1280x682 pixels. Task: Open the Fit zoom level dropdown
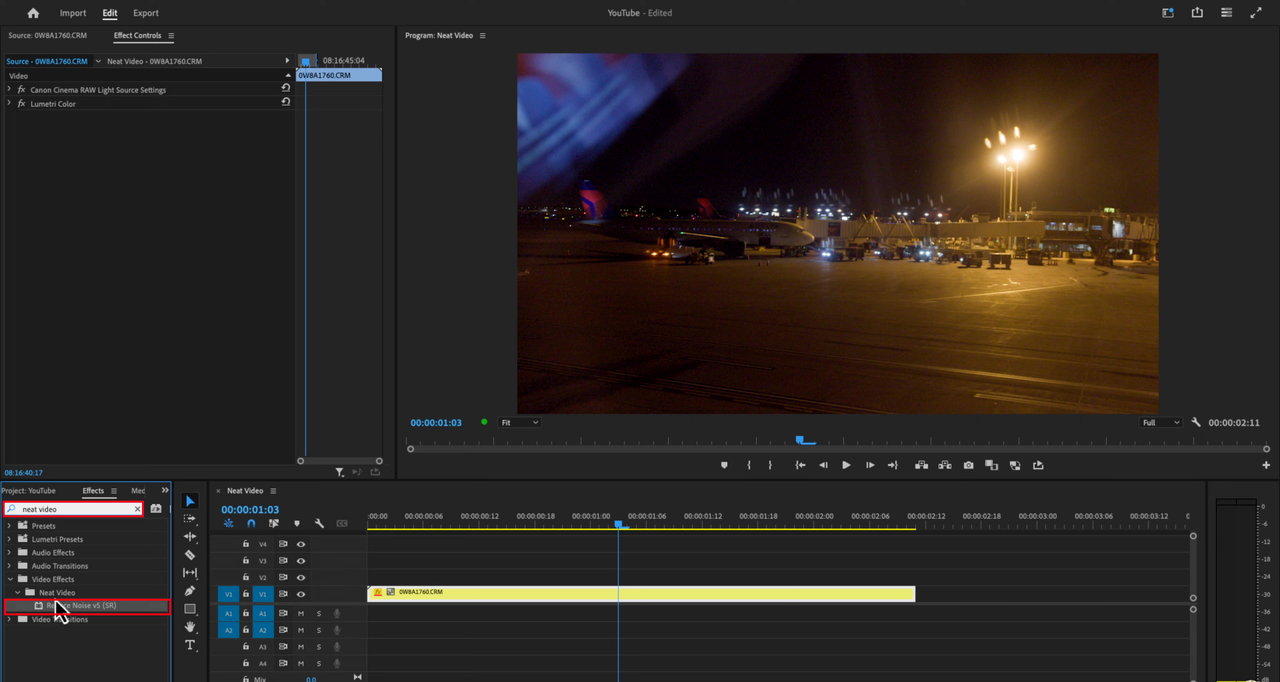click(519, 423)
